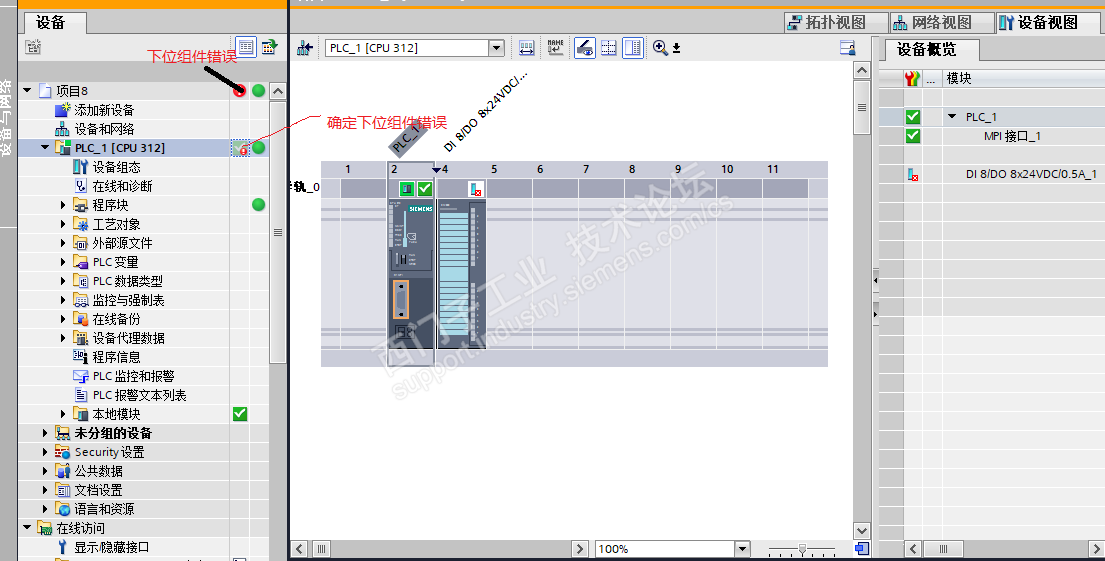The height and width of the screenshot is (561, 1105).
Task: Select 语言和资源 tree item
Action: [104, 509]
